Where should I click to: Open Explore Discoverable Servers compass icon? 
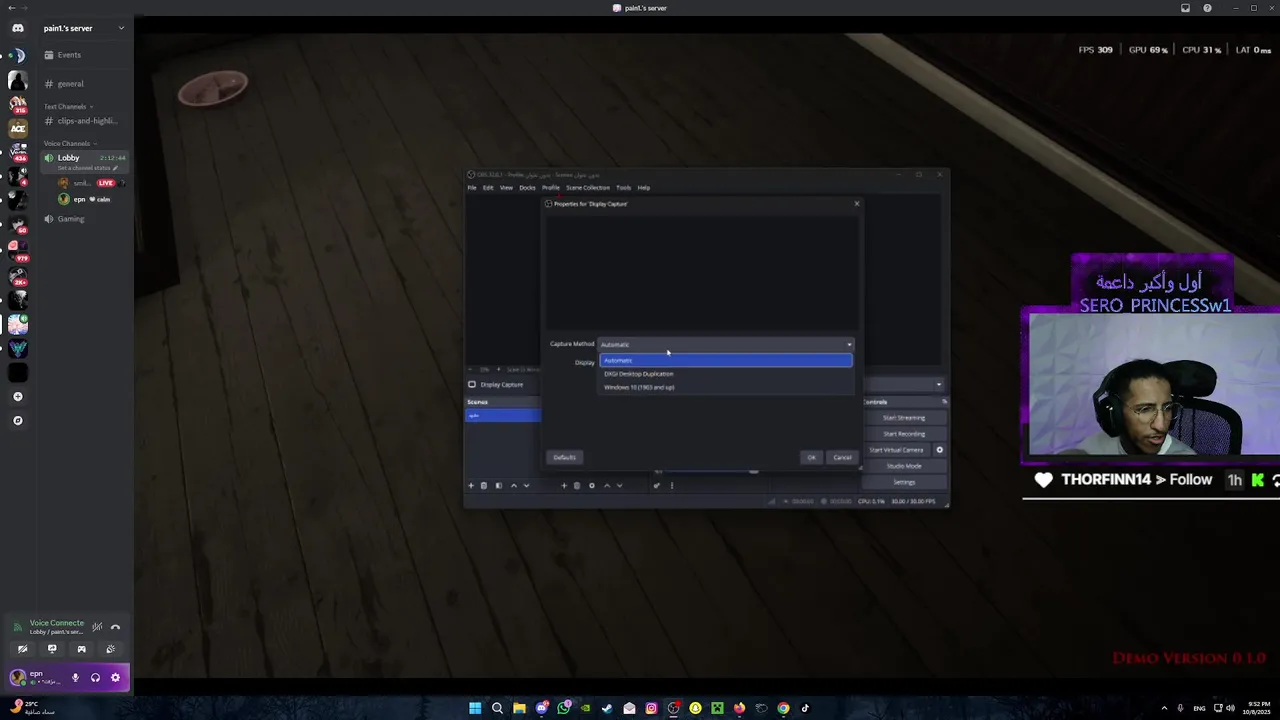[17, 421]
